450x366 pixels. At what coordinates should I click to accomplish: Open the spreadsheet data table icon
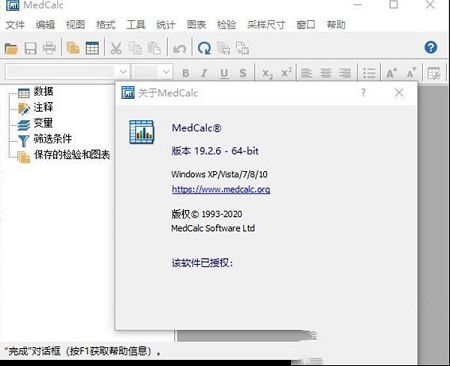coord(92,48)
